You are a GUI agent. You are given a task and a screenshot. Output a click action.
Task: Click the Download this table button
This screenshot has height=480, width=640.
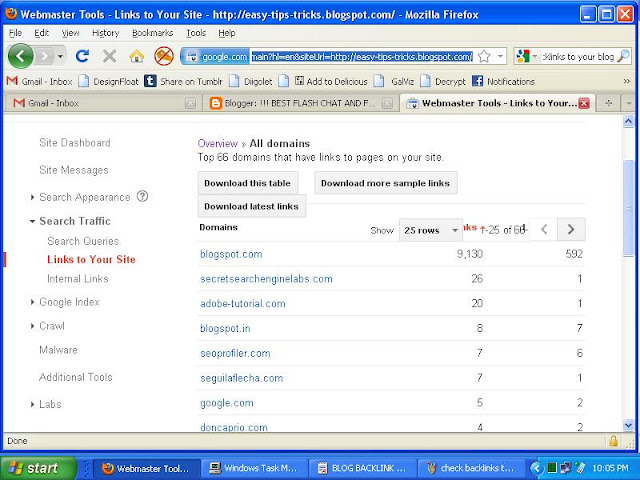[x=248, y=183]
